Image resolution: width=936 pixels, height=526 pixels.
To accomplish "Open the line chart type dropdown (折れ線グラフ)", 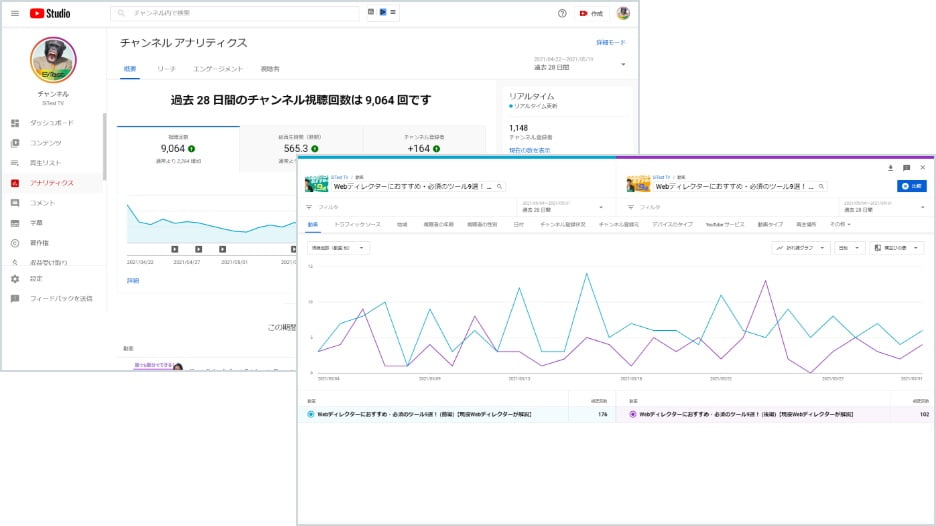I will pos(800,247).
